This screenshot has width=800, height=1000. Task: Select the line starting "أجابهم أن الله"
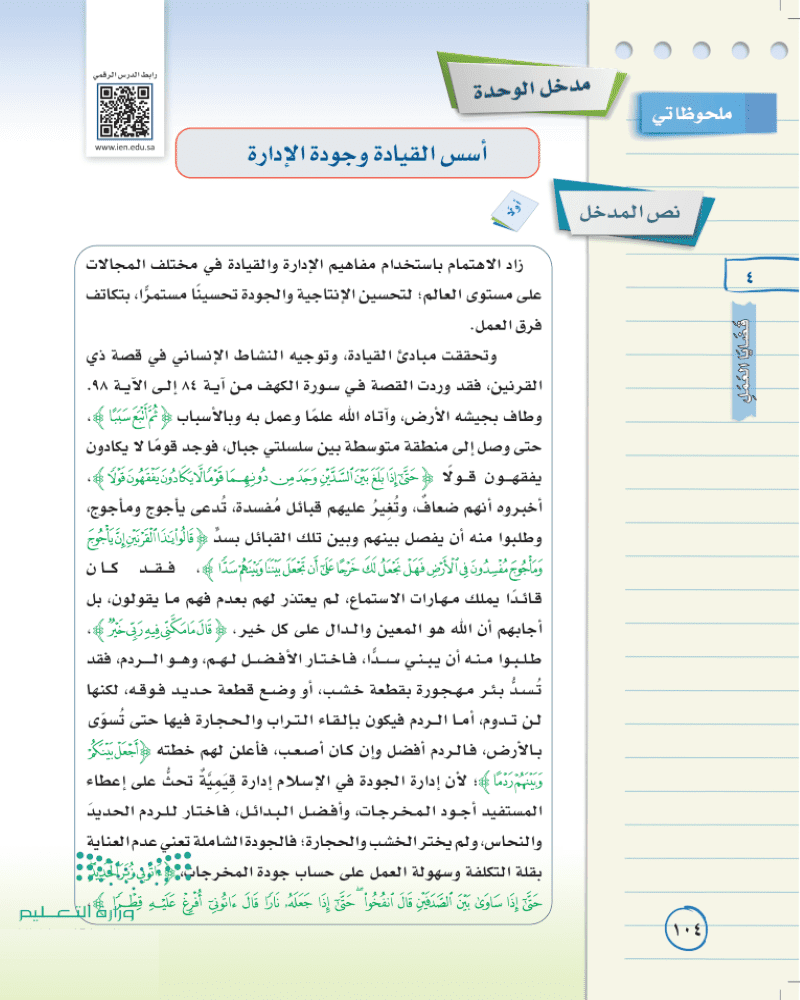coord(314,630)
